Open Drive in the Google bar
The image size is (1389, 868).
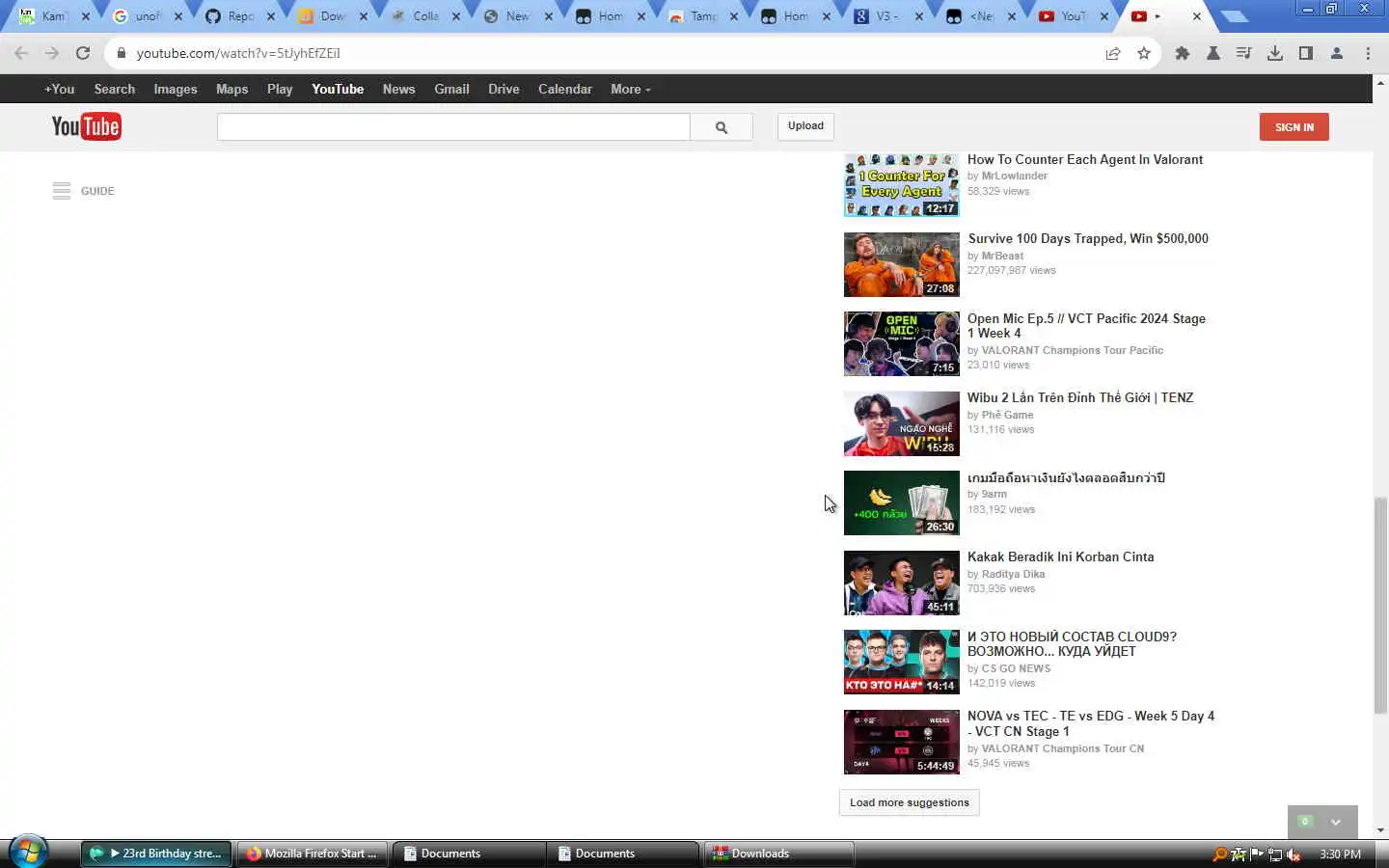pyautogui.click(x=504, y=89)
